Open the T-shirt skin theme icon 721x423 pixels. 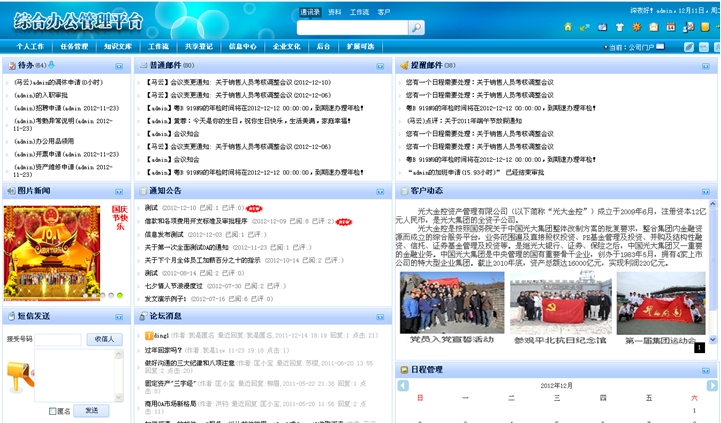[x=619, y=28]
